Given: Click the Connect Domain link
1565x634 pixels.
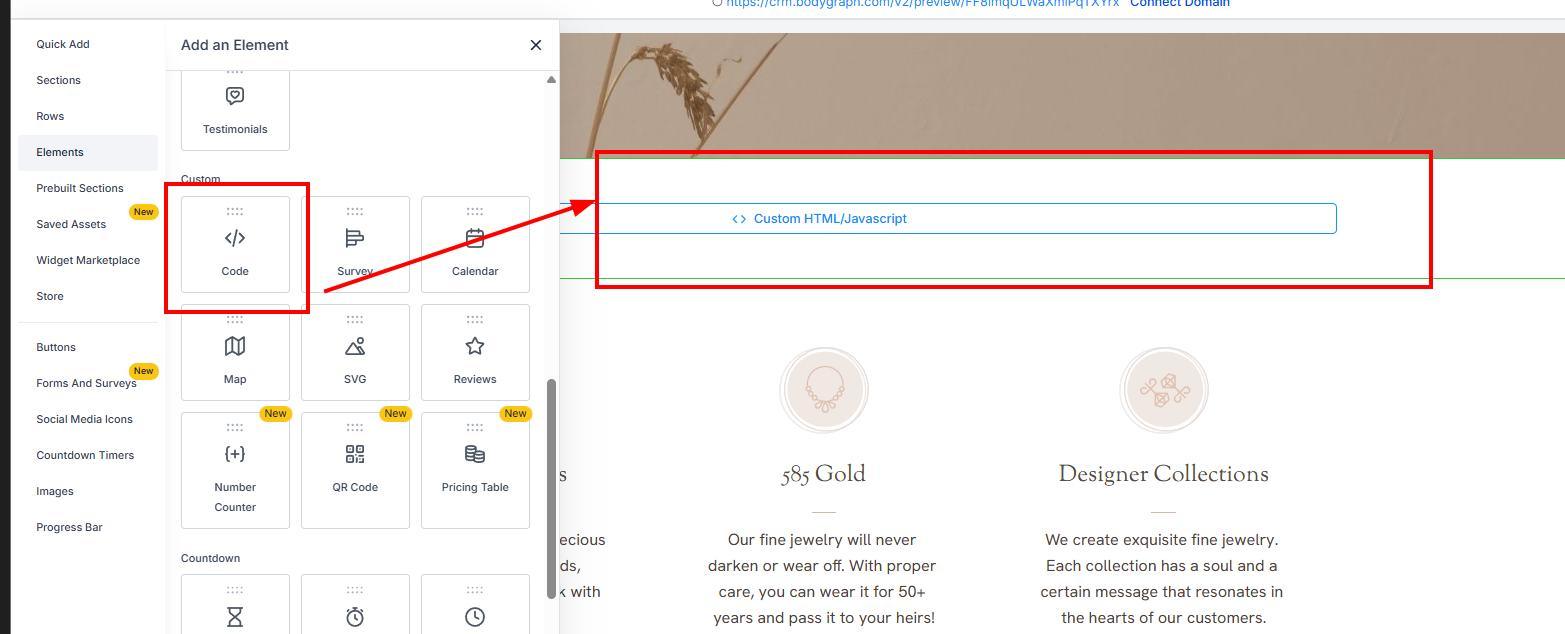Looking at the screenshot, I should click(x=1180, y=4).
